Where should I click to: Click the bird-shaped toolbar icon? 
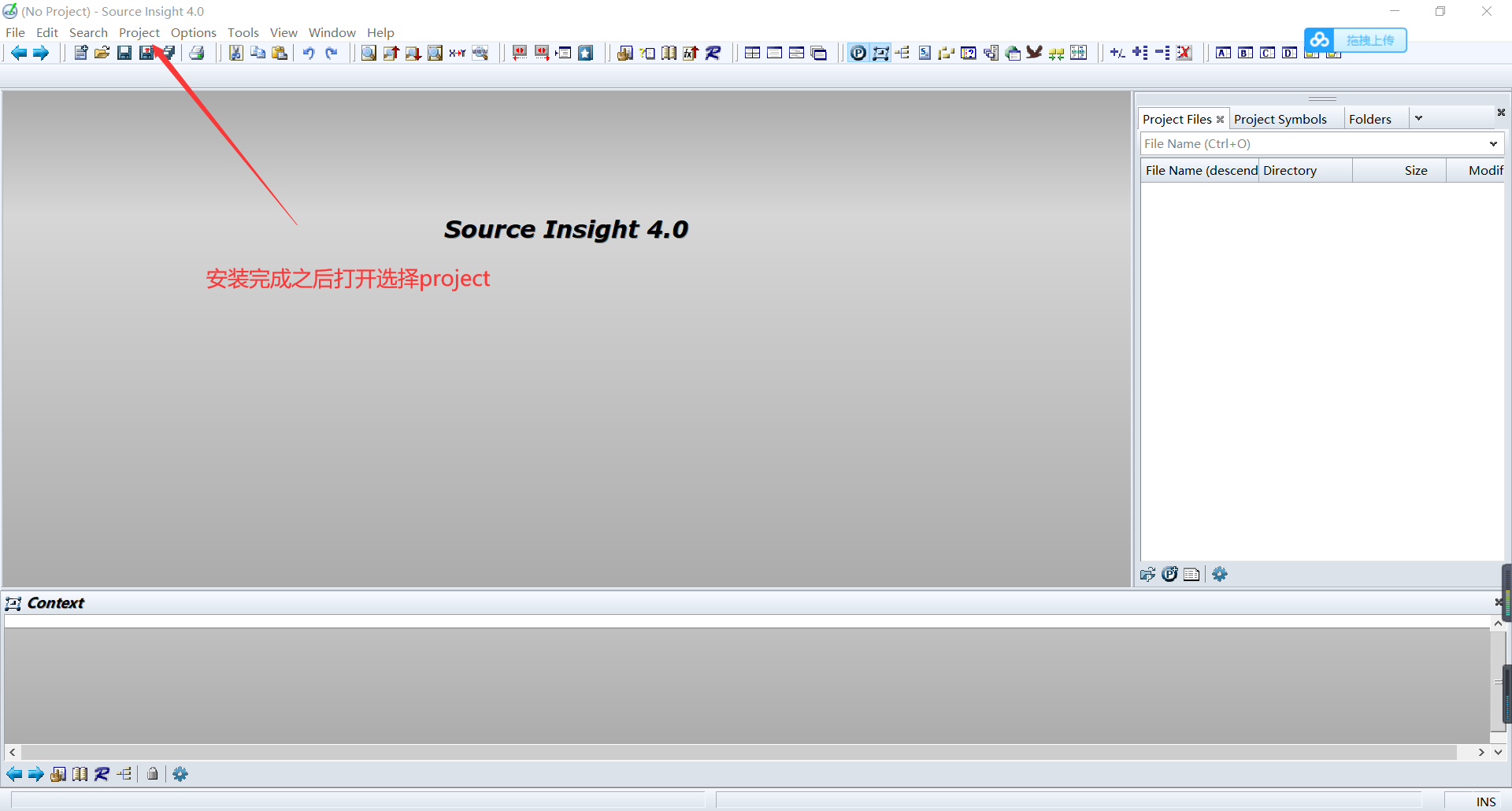tap(1035, 53)
